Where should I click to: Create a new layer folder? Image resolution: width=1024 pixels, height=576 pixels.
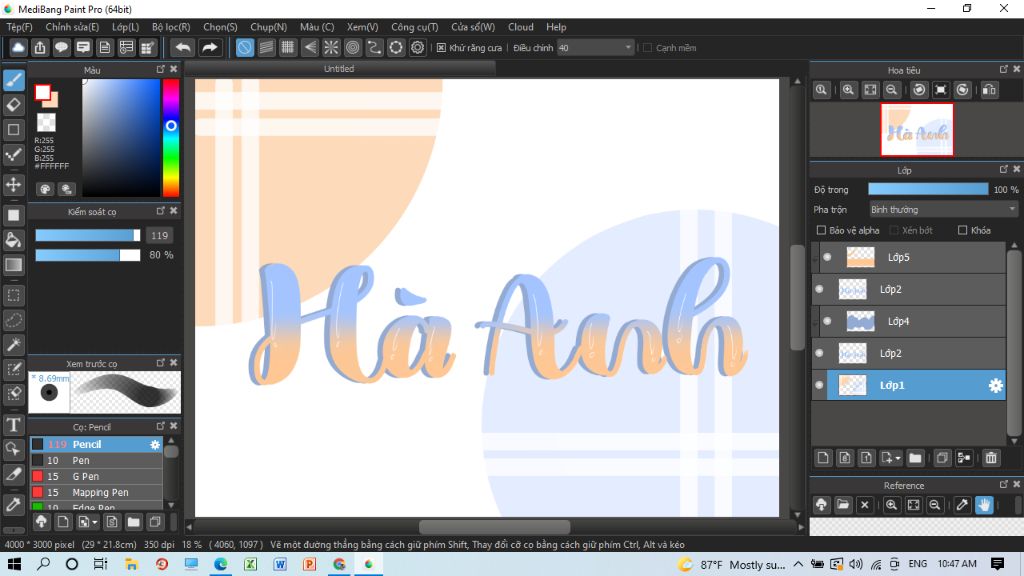point(915,458)
